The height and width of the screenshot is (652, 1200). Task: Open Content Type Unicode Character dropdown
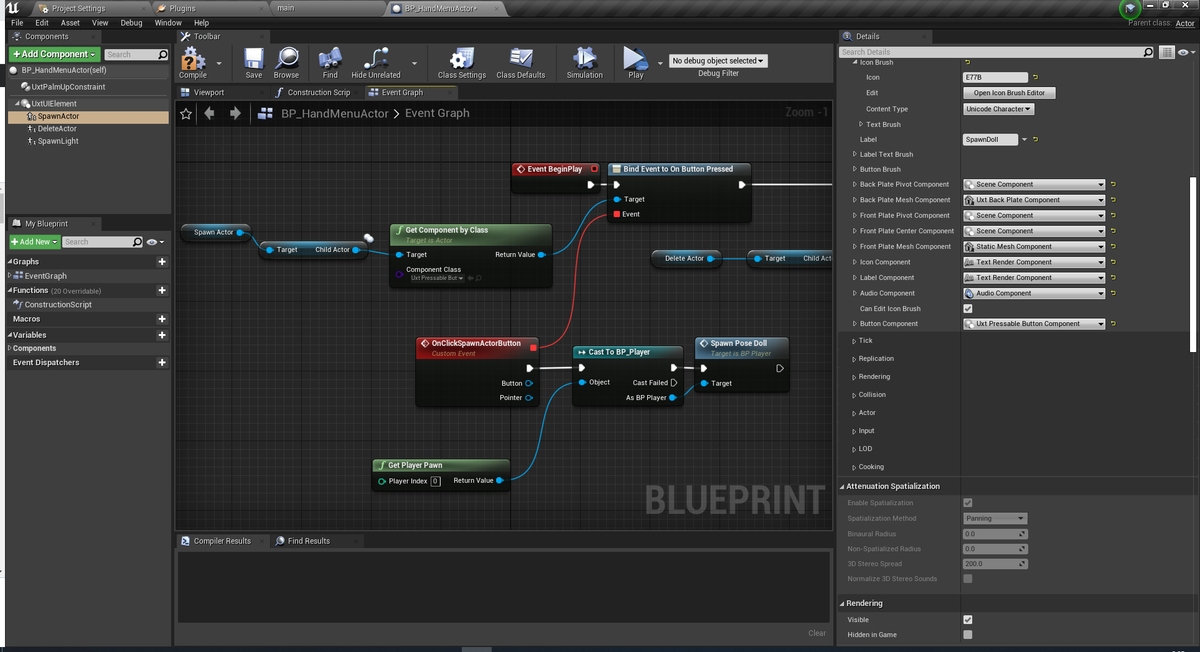coord(999,109)
